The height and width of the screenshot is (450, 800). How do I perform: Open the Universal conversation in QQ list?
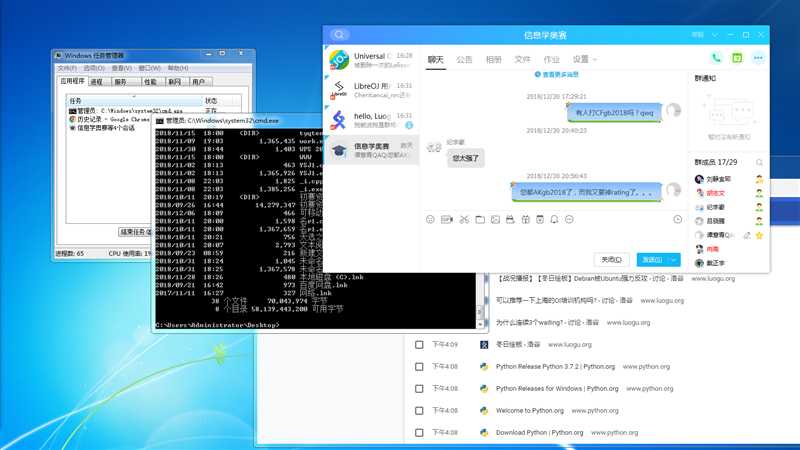371,60
